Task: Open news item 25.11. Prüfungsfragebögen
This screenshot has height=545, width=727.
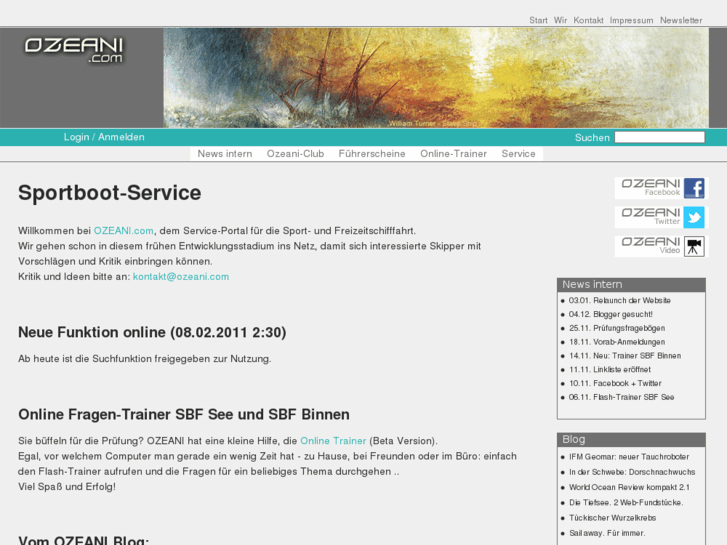Action: 617,328
